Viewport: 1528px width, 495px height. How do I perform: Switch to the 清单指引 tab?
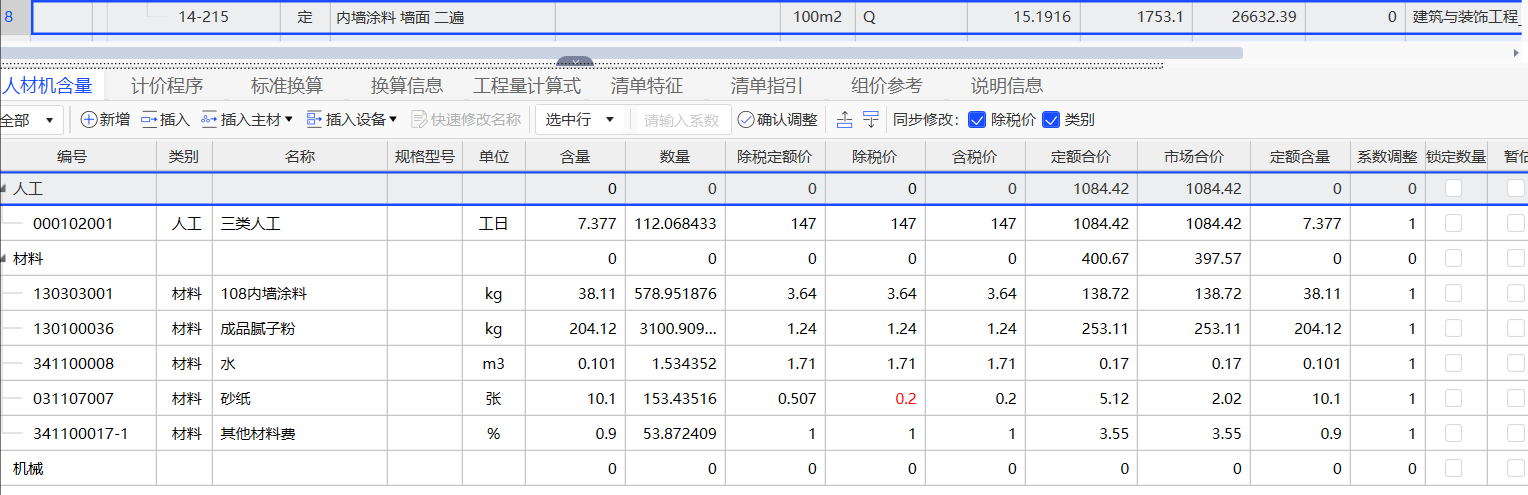tap(767, 86)
